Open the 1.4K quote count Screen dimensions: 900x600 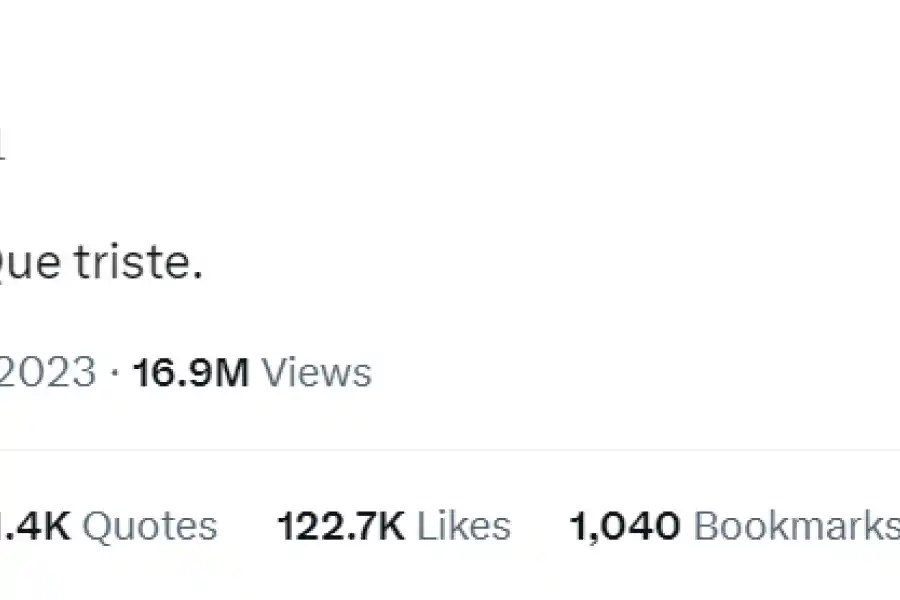[x=34, y=526]
